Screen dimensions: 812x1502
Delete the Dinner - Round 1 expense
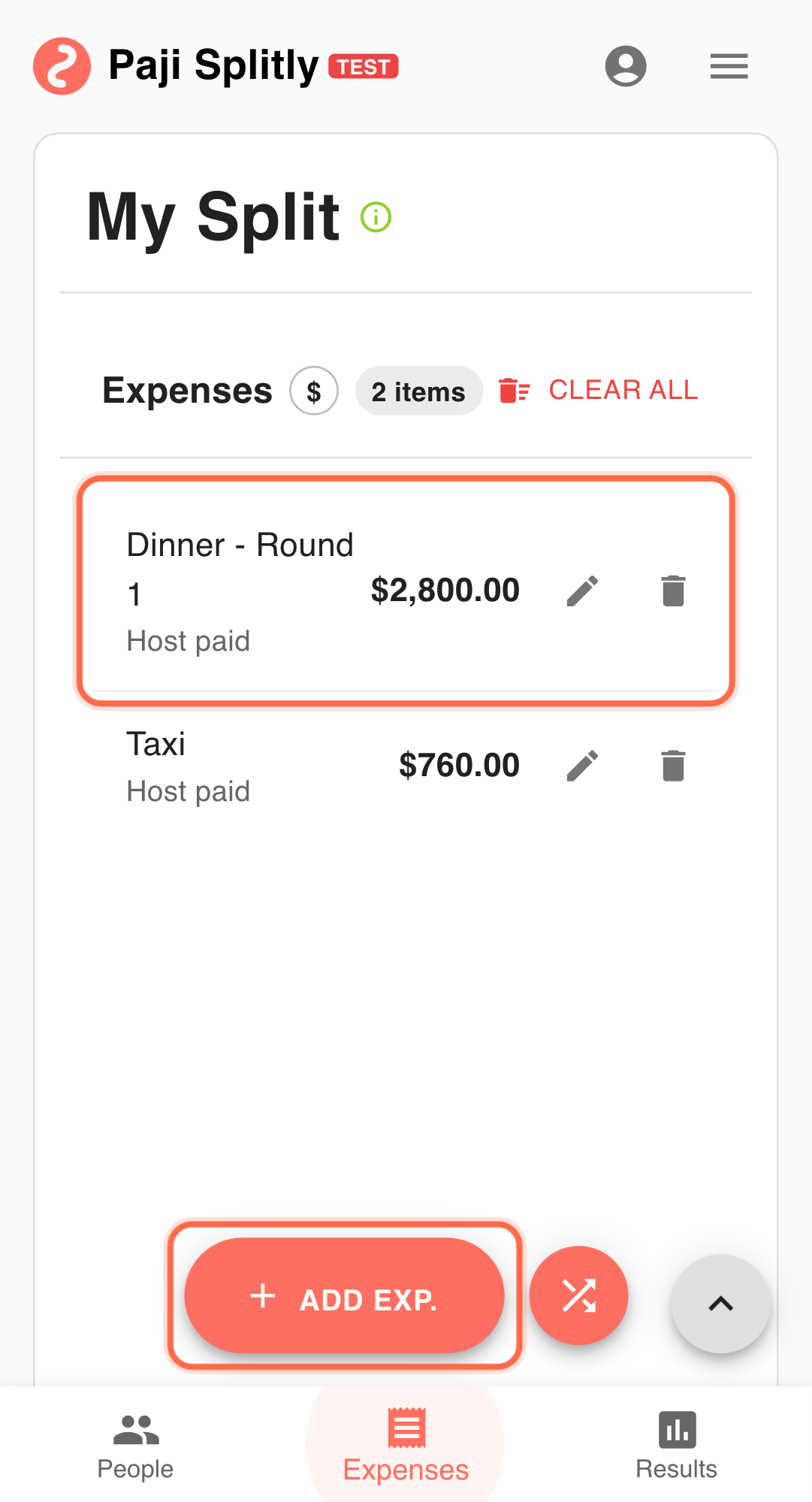point(673,591)
